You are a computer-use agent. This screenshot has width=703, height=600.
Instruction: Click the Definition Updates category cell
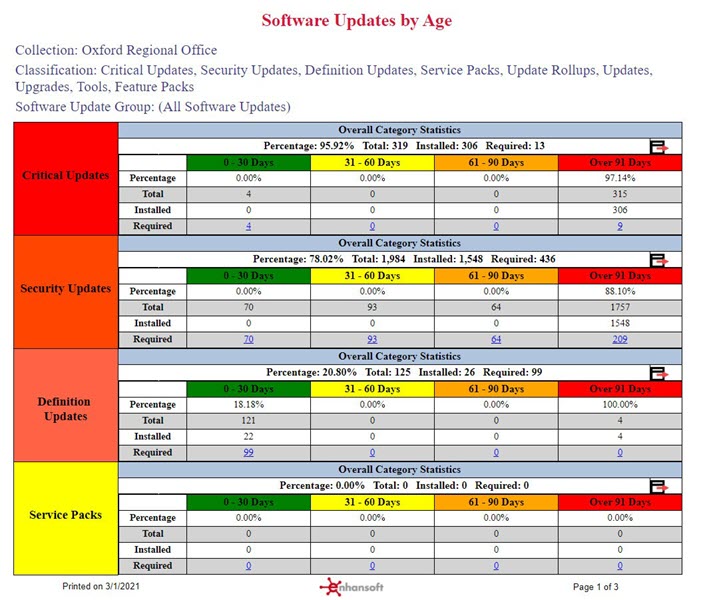[66, 405]
